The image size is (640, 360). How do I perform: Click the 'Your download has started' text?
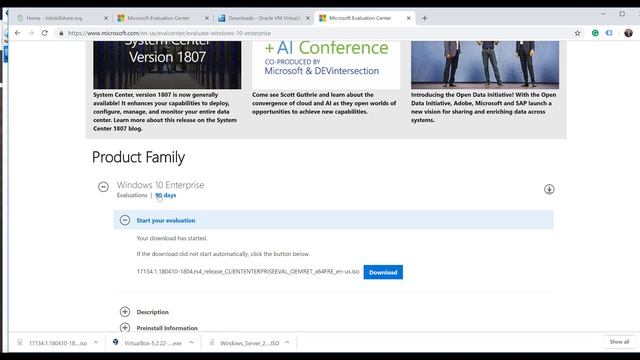click(x=172, y=238)
